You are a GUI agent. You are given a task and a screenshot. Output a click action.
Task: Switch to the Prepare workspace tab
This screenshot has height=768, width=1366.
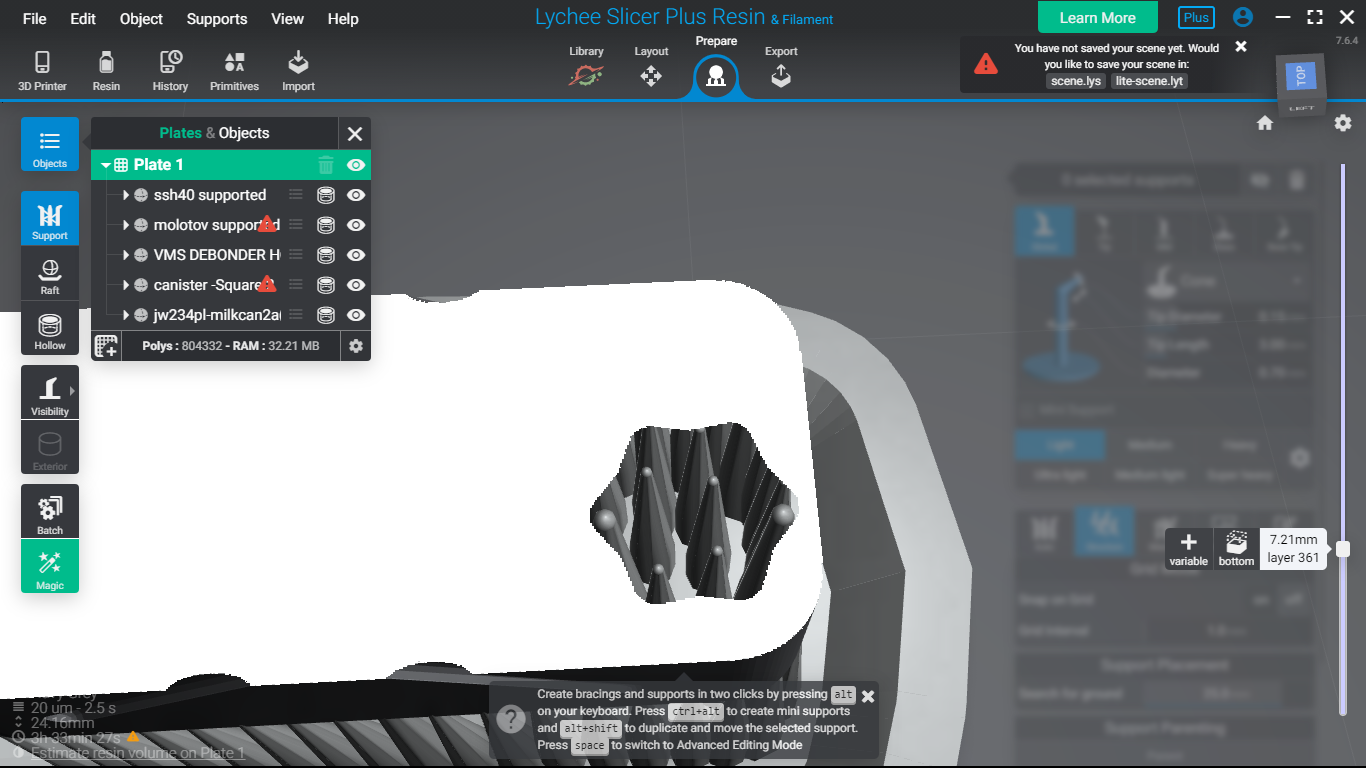[x=716, y=67]
